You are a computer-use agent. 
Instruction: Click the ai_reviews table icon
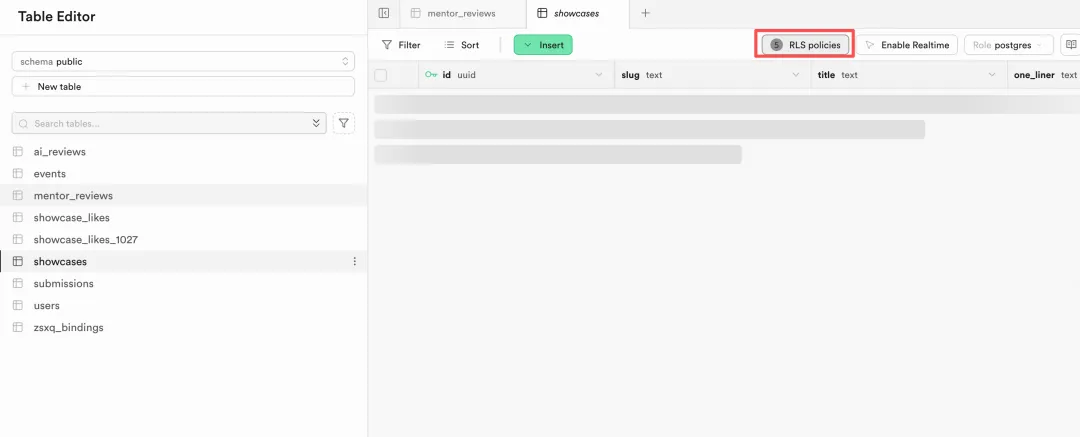coord(17,152)
